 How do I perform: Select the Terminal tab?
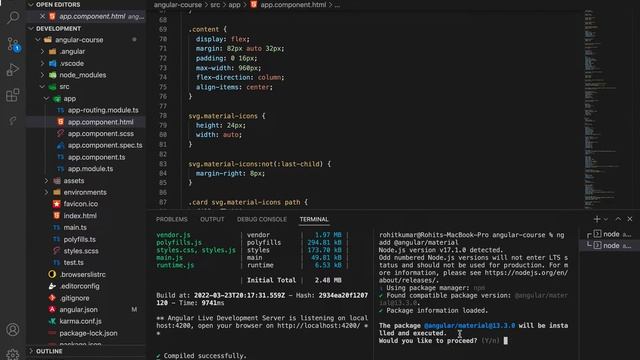314,219
